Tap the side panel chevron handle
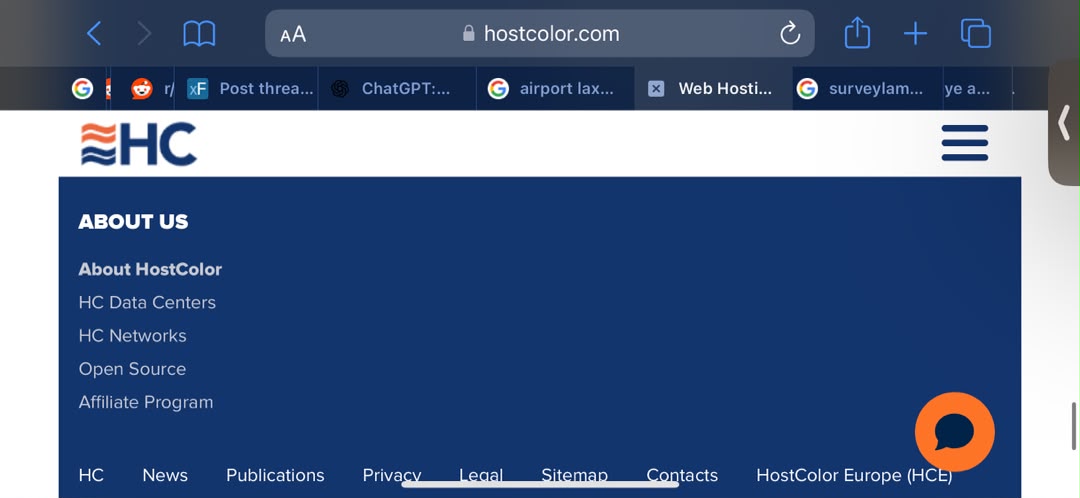 coord(1064,123)
